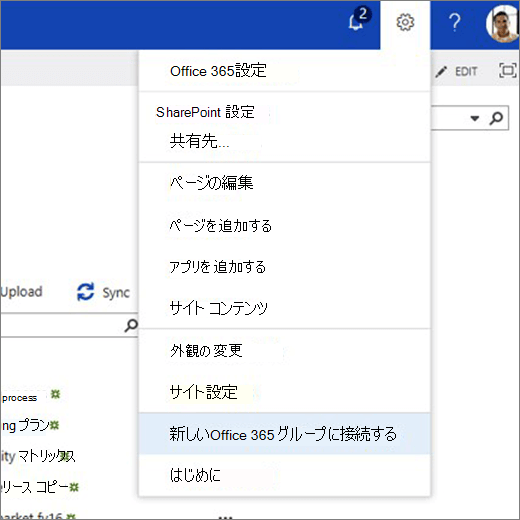The height and width of the screenshot is (520, 520).
Task: Open the document ending in process
Action: [19, 398]
